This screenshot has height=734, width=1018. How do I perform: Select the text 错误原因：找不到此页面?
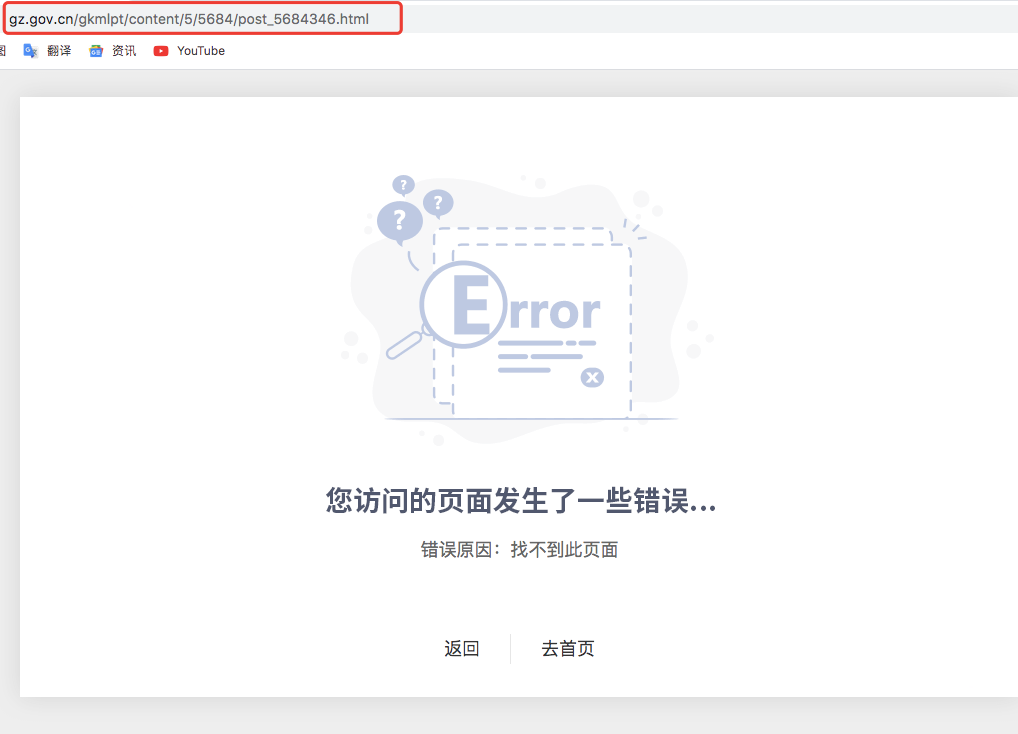pyautogui.click(x=519, y=550)
